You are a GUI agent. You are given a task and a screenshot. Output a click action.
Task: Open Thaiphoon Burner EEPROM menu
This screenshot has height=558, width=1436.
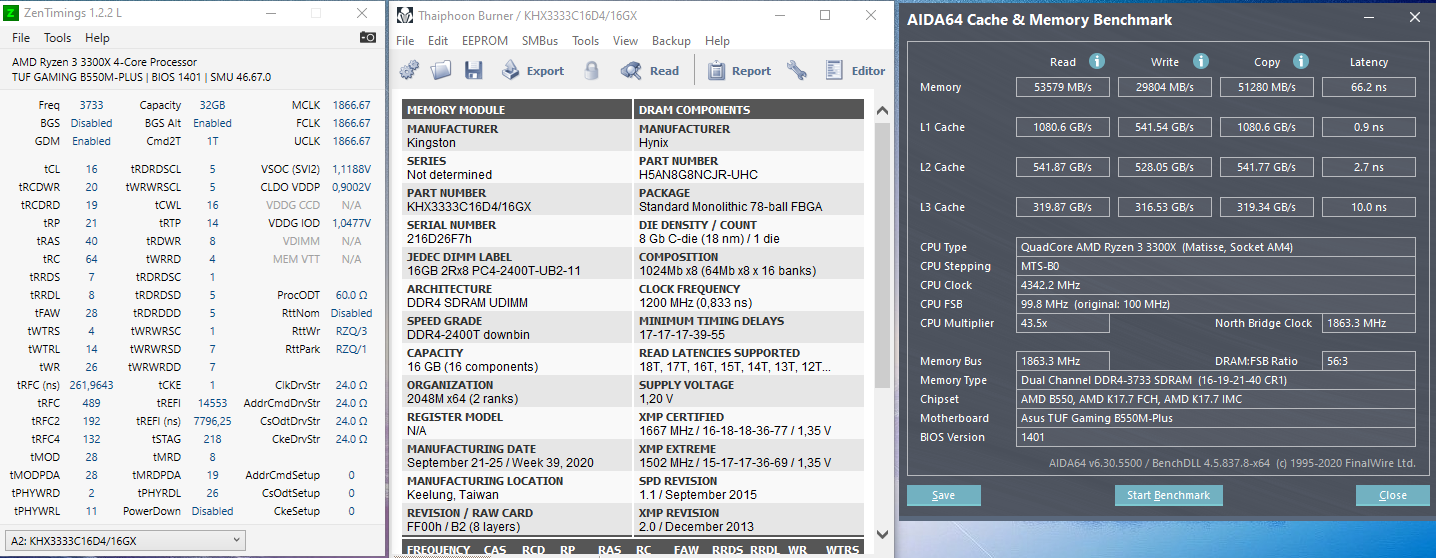pyautogui.click(x=485, y=41)
